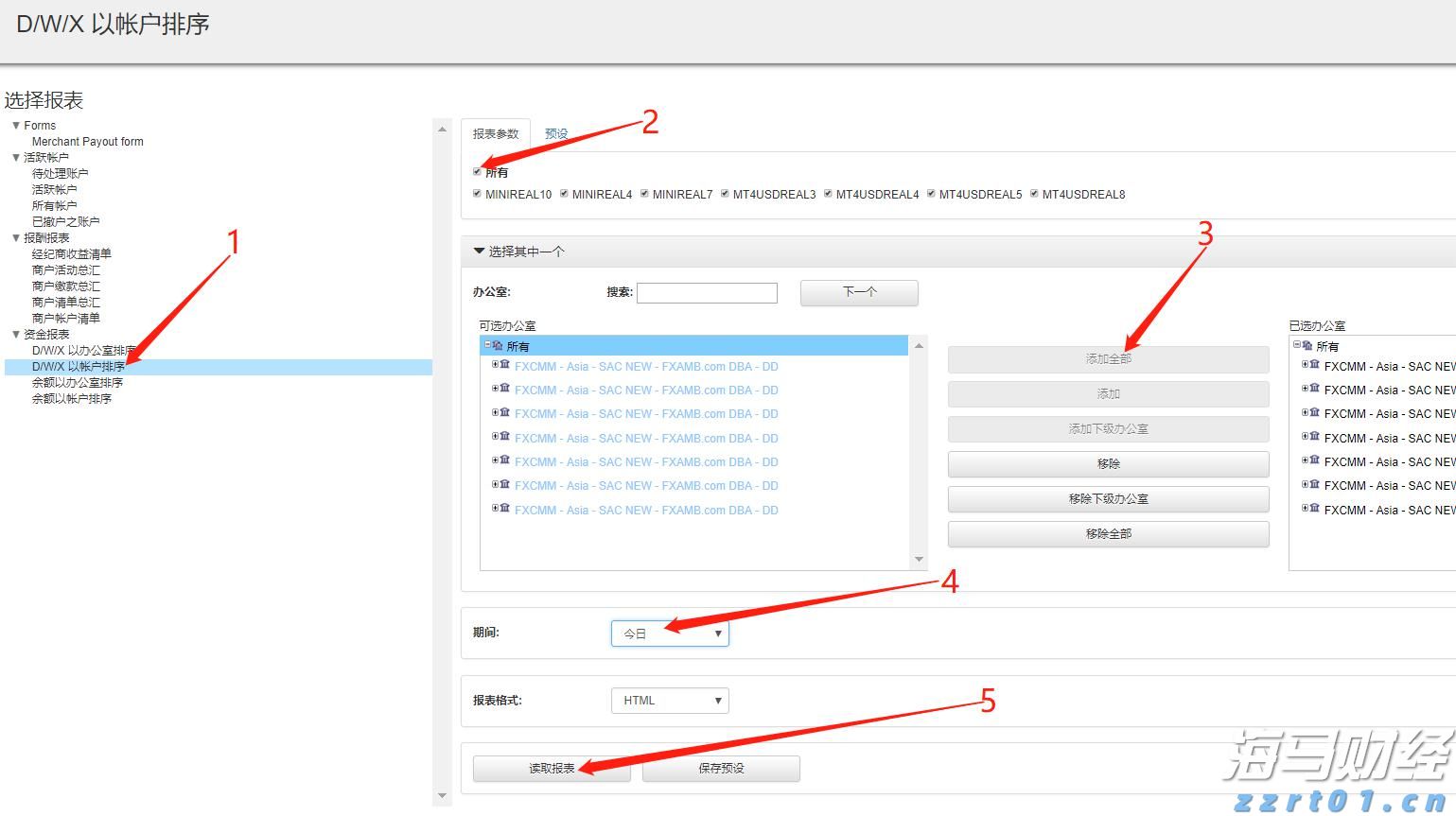Focus the 搜索 office input field

707,293
